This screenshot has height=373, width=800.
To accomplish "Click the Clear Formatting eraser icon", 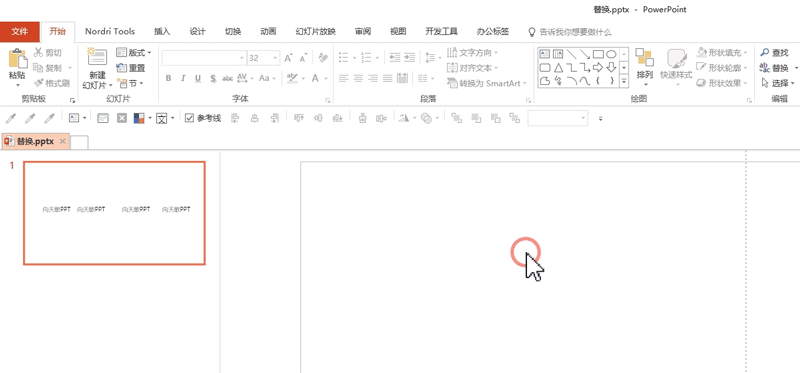I will pyautogui.click(x=322, y=58).
